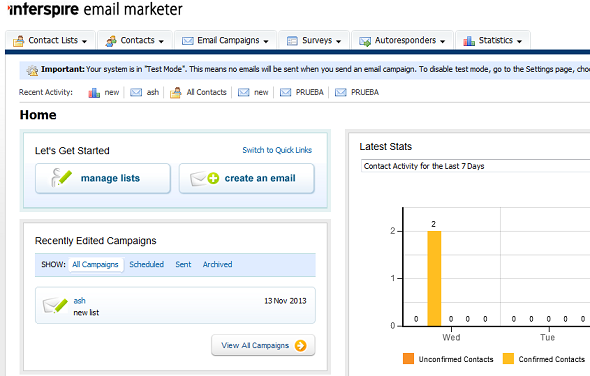Viewport: 590px width, 376px height.
Task: Expand the Email Campaigns dropdown arrow
Action: pos(266,41)
